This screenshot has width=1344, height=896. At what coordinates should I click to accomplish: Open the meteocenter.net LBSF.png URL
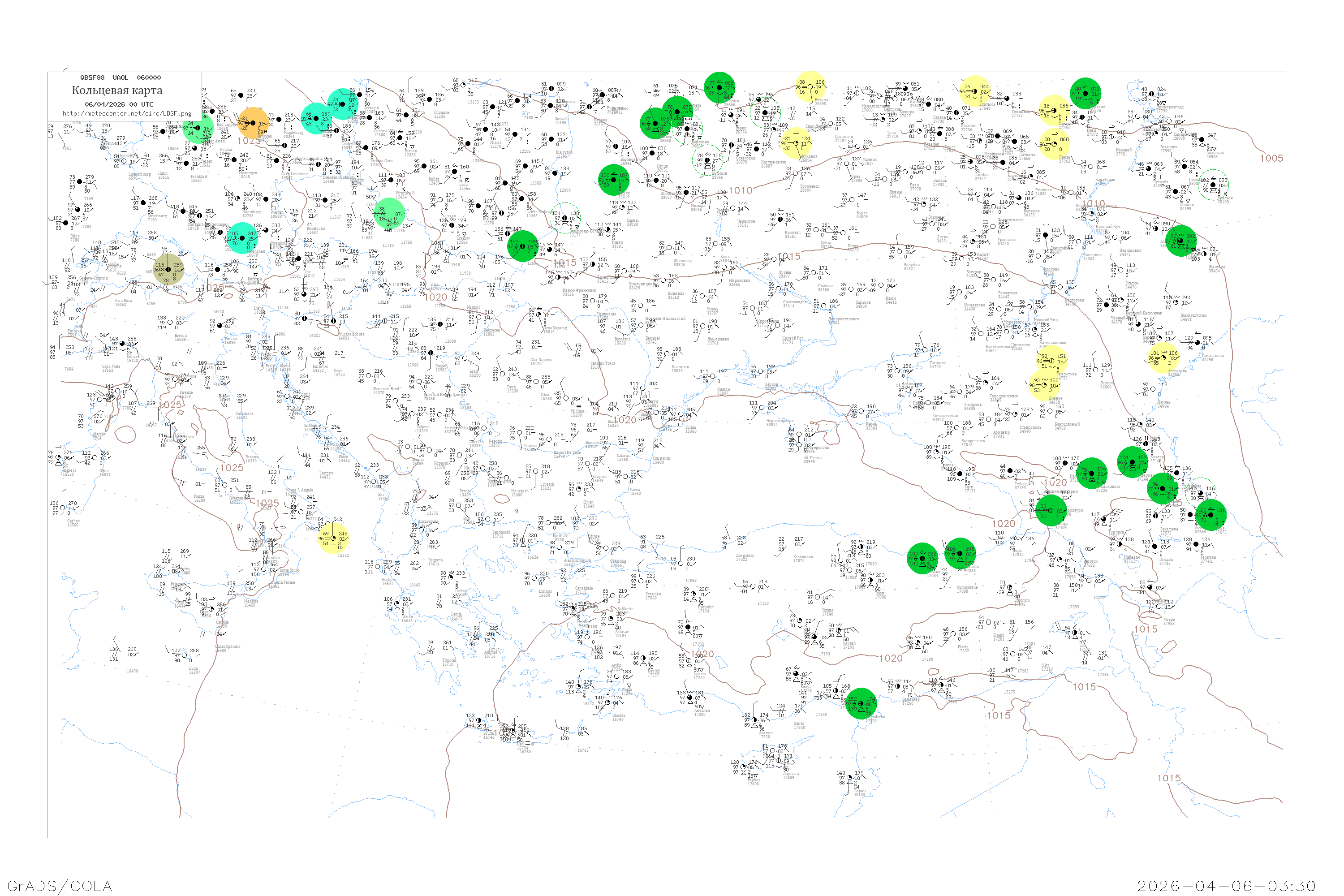pos(127,114)
